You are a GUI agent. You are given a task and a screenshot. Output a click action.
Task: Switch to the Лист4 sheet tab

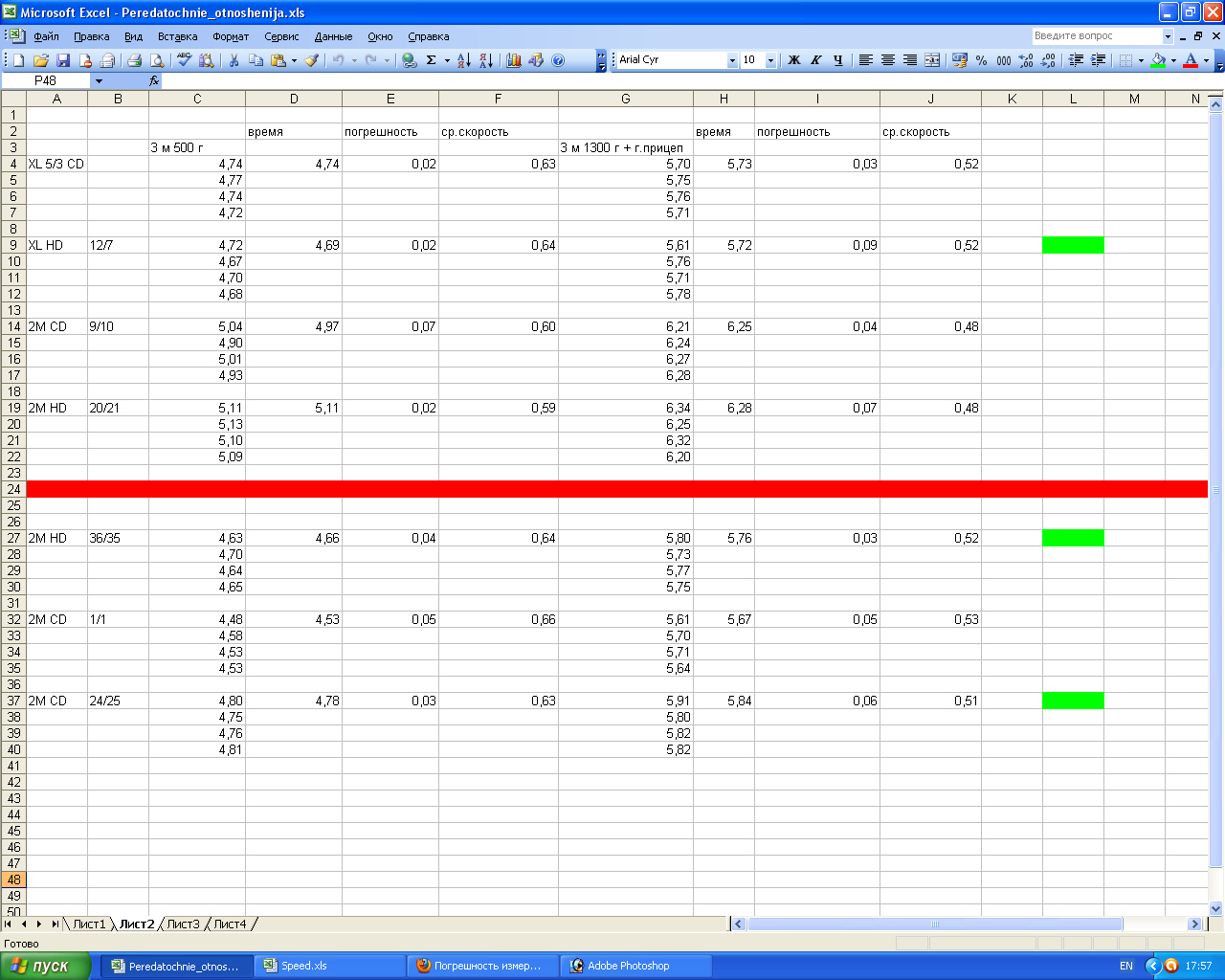[230, 924]
